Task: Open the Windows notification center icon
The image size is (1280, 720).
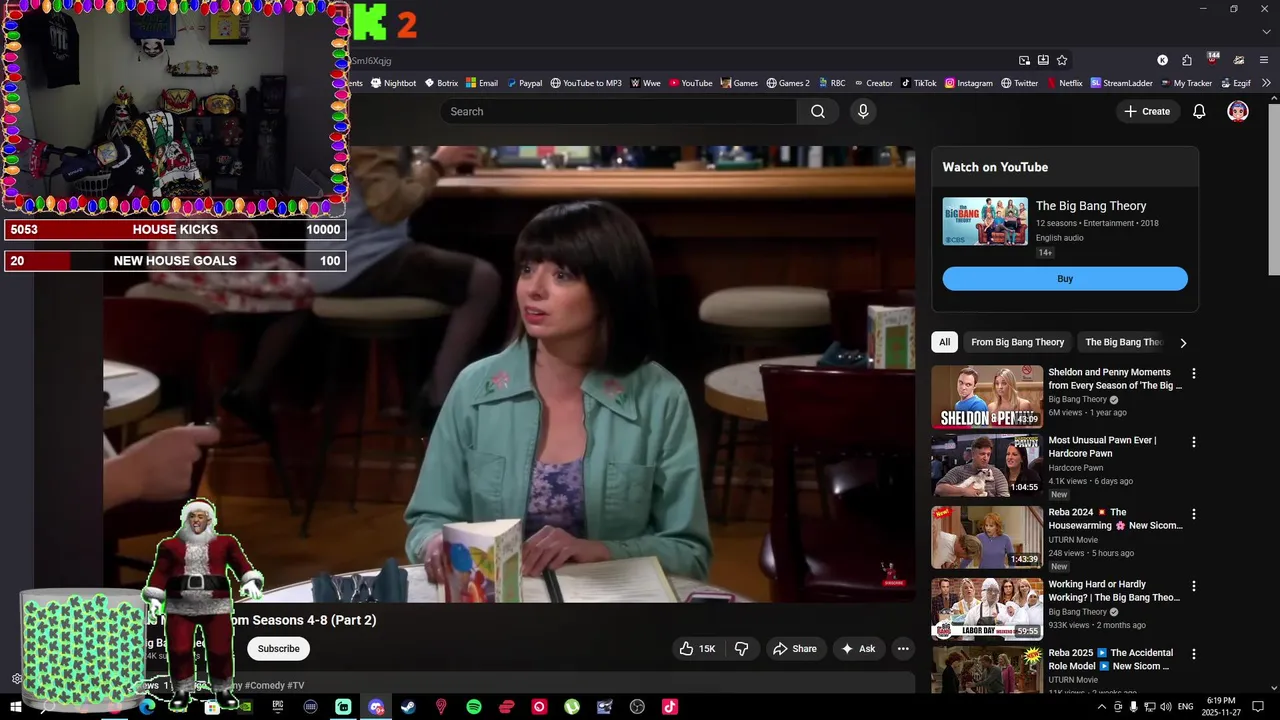Action: (1258, 707)
